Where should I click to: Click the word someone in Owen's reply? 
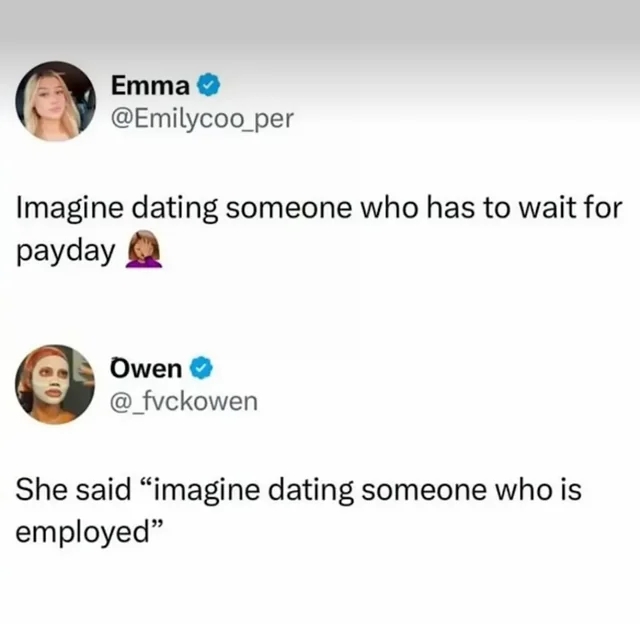424,490
